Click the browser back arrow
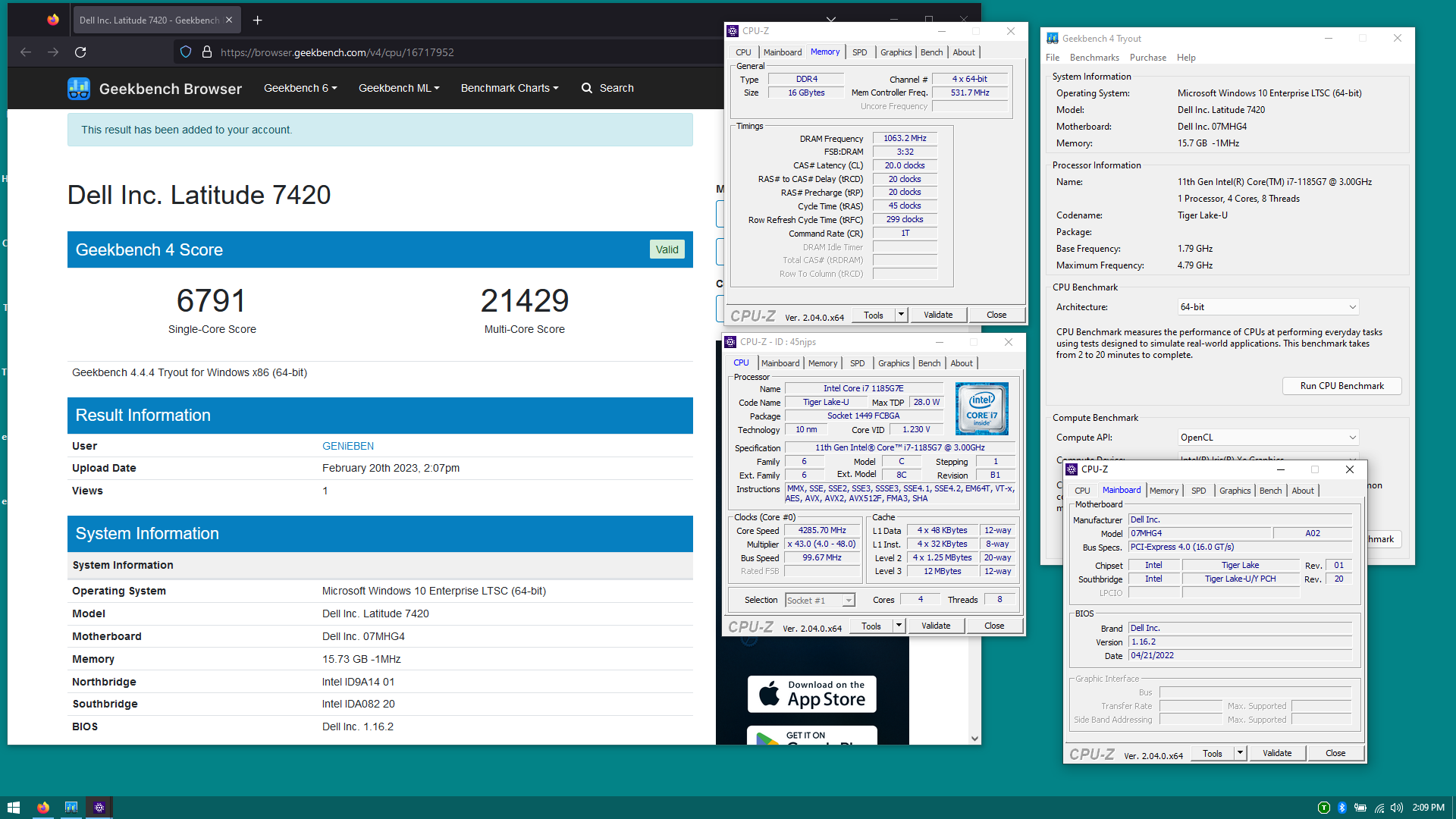Screen dimensions: 1456x819 point(26,52)
